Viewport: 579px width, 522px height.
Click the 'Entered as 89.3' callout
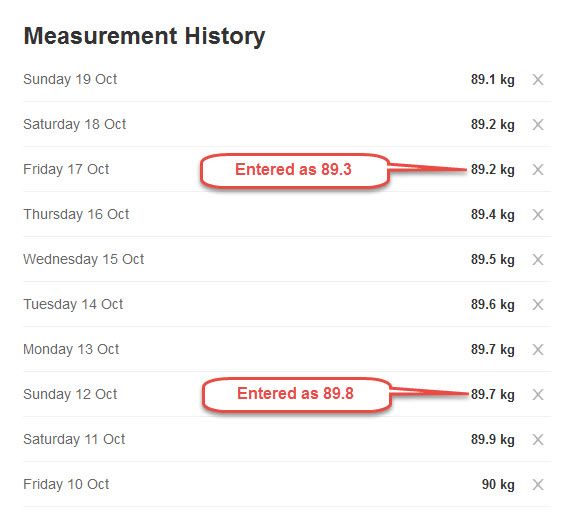pyautogui.click(x=294, y=170)
